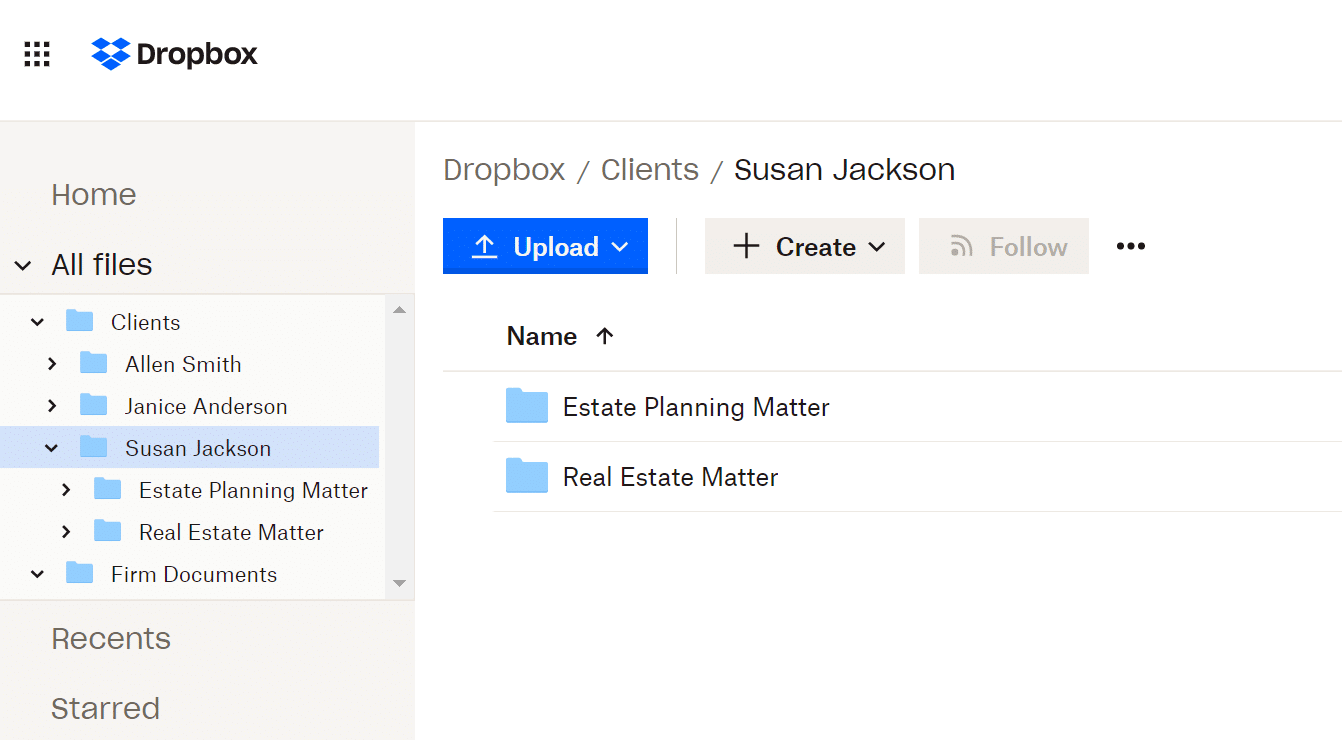1342x740 pixels.
Task: Go to Home in the sidebar
Action: pos(94,195)
